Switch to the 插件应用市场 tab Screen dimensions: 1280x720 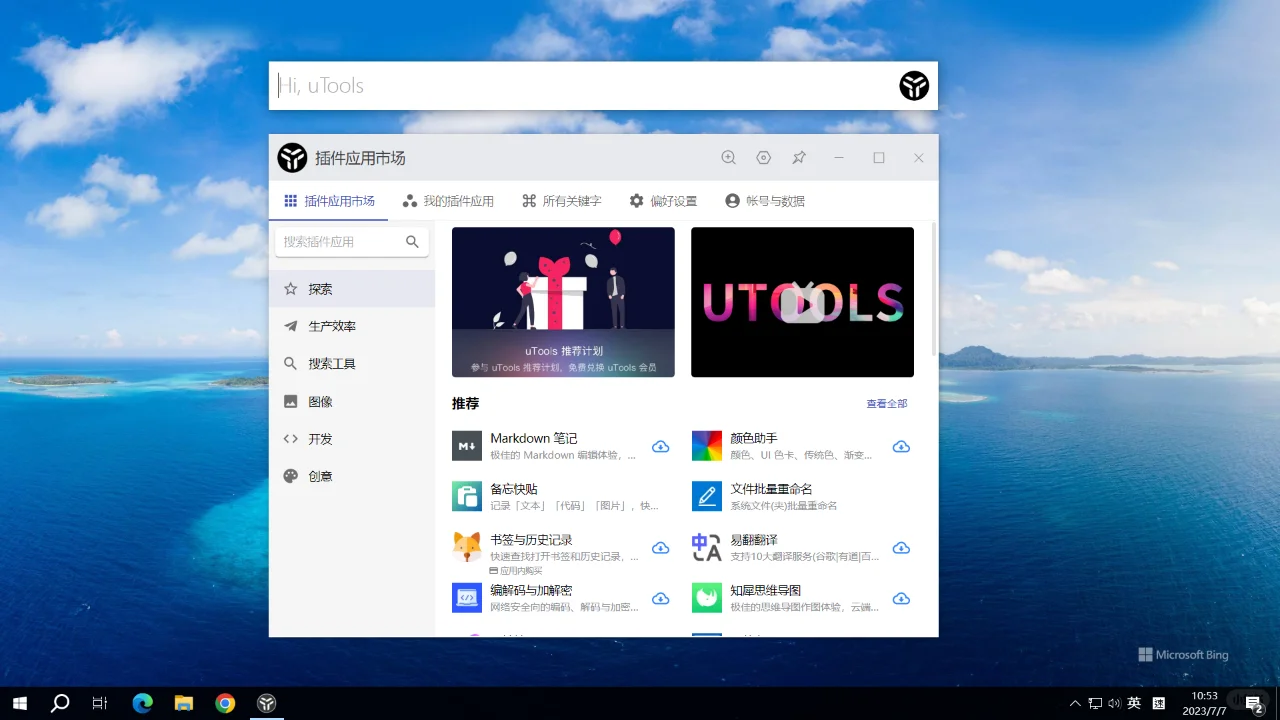[329, 201]
